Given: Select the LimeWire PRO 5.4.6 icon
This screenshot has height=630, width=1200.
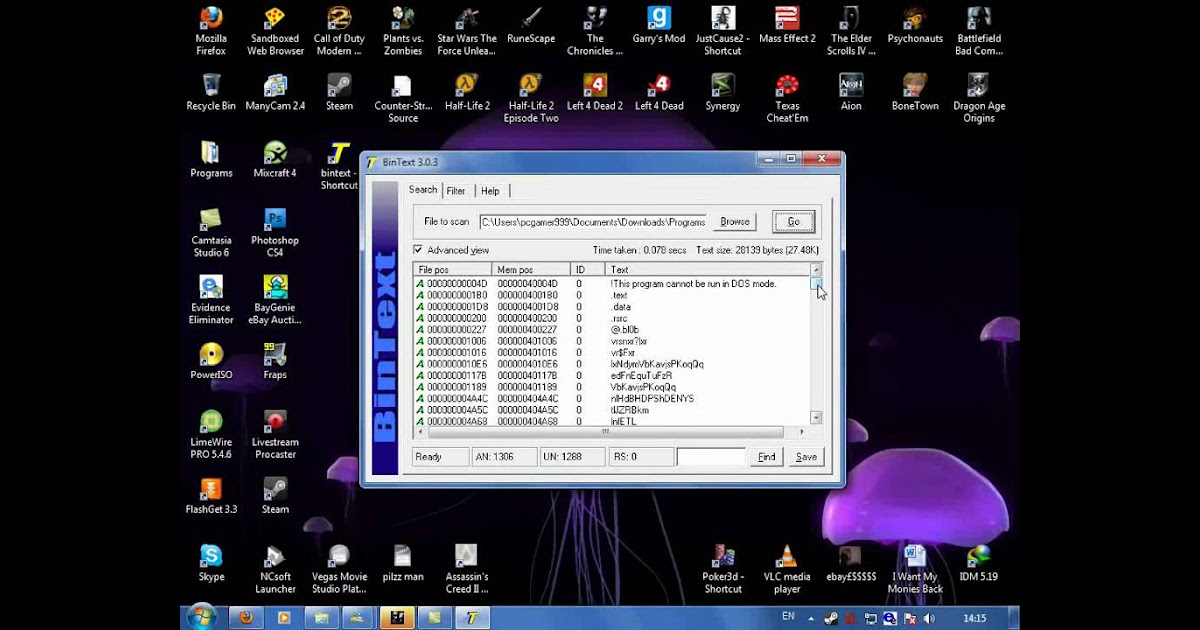Looking at the screenshot, I should (211, 434).
